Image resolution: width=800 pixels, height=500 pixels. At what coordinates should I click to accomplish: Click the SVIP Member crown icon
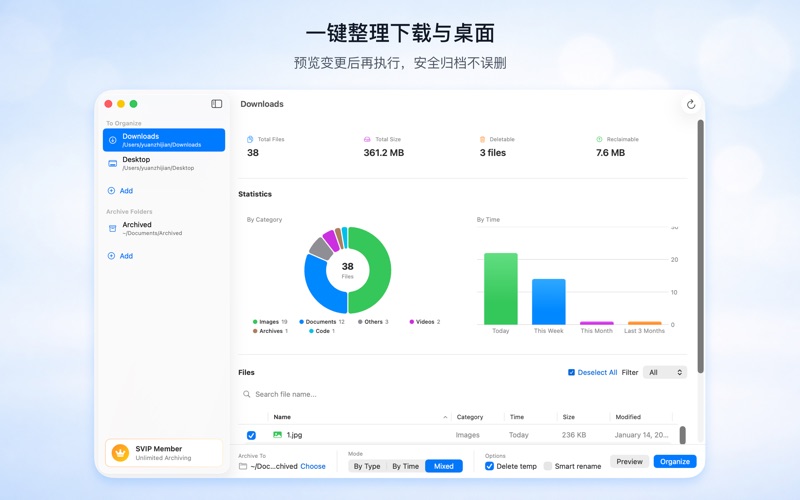tap(120, 453)
